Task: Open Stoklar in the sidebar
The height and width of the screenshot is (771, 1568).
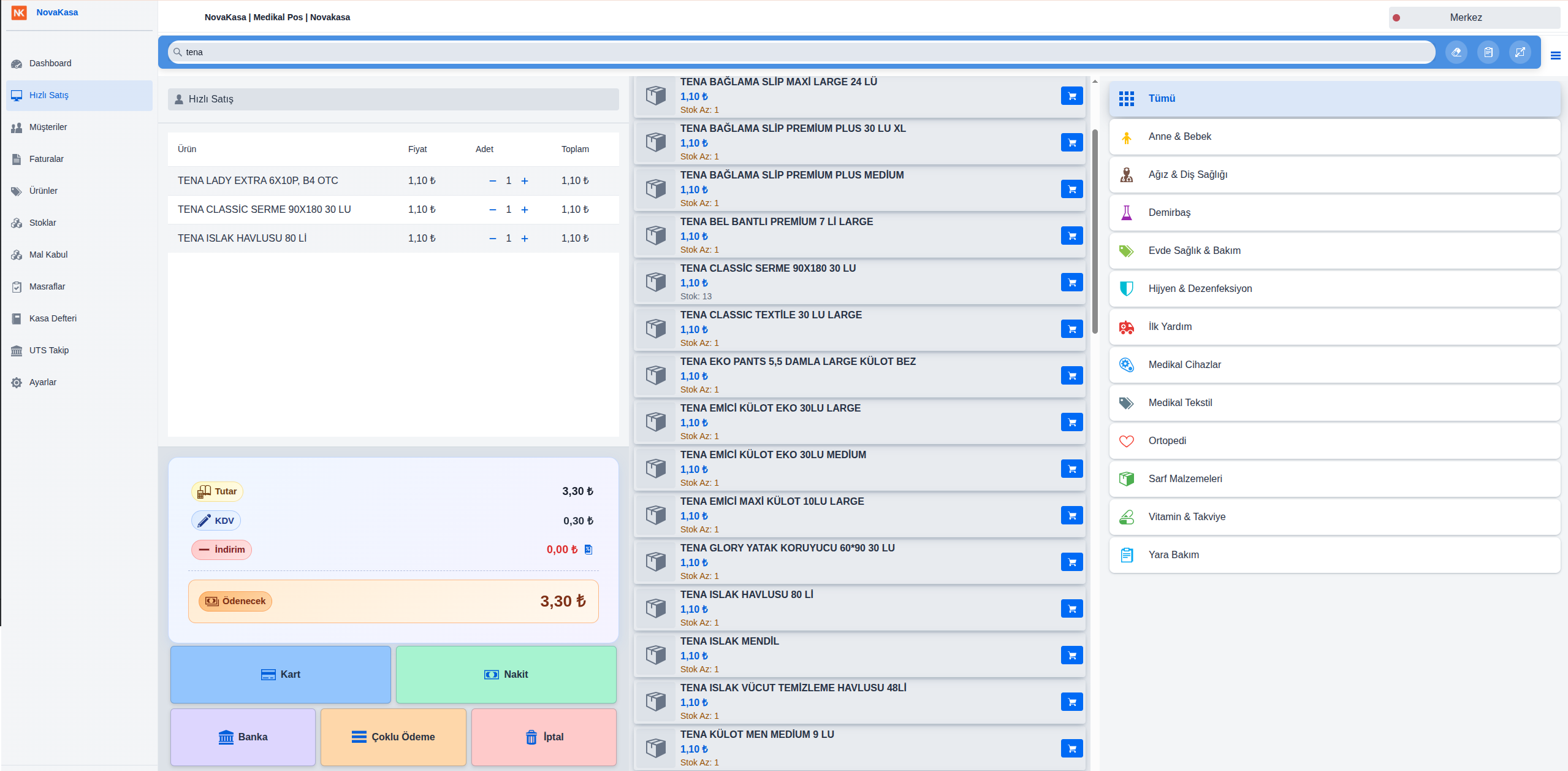Action: coord(43,223)
